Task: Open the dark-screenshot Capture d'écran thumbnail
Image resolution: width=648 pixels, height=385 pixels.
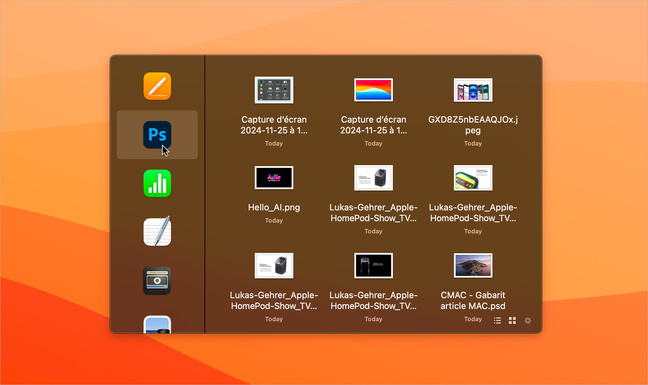Action: 274,90
